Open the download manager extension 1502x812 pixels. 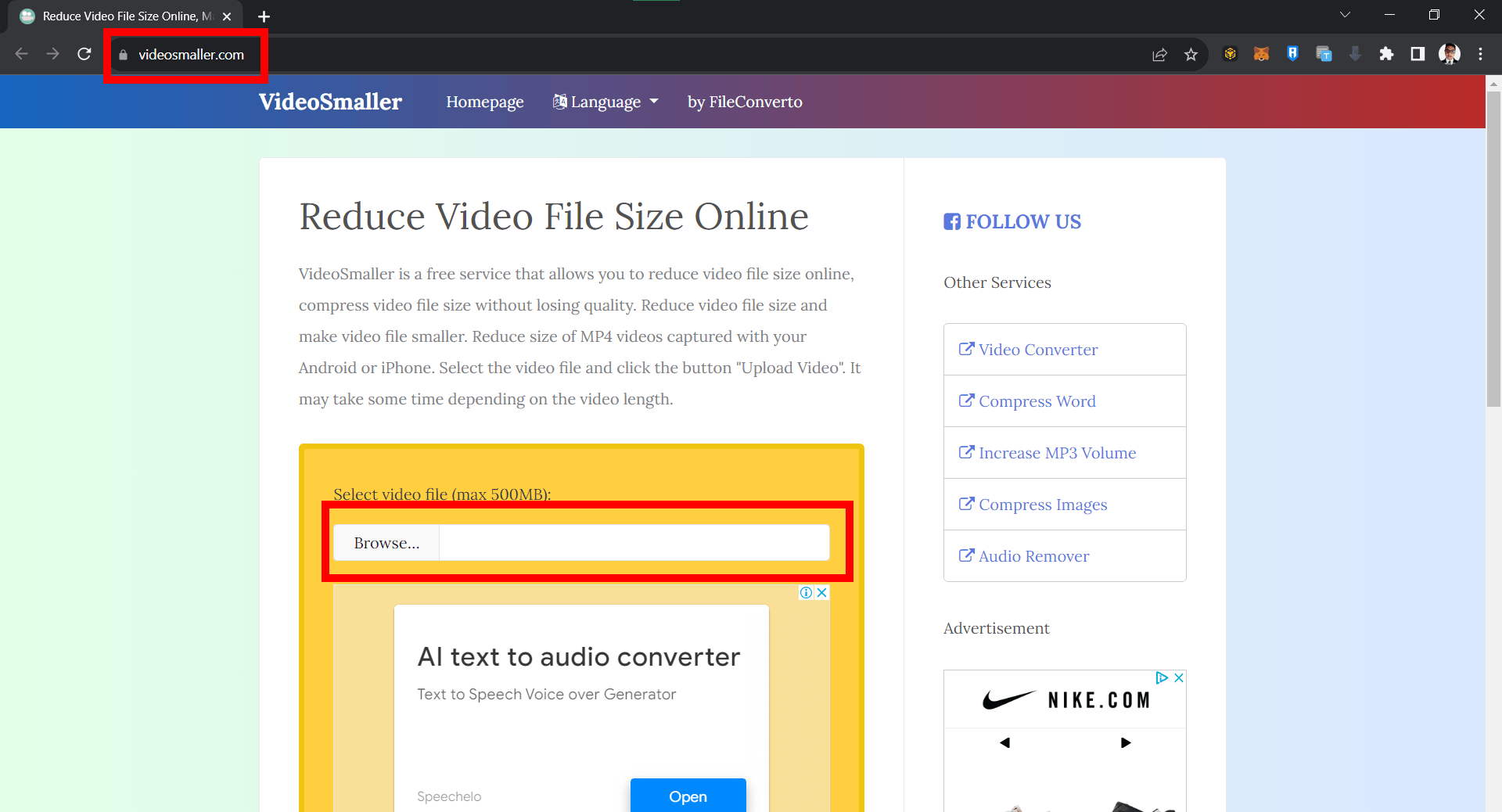coord(1355,54)
